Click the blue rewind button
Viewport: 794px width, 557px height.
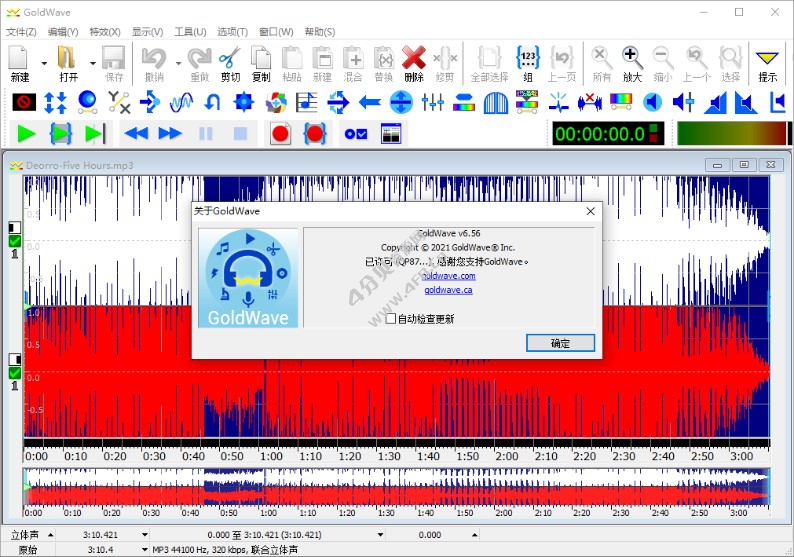pos(136,134)
